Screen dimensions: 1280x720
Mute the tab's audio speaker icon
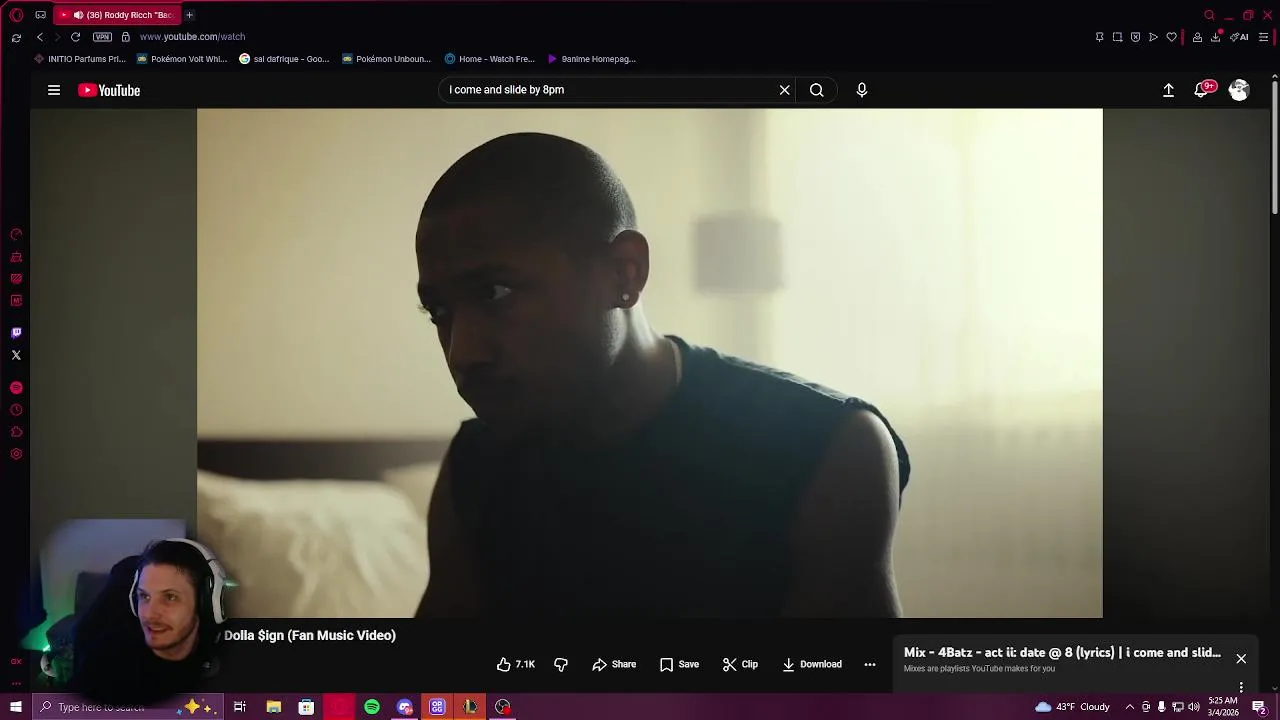pos(78,15)
